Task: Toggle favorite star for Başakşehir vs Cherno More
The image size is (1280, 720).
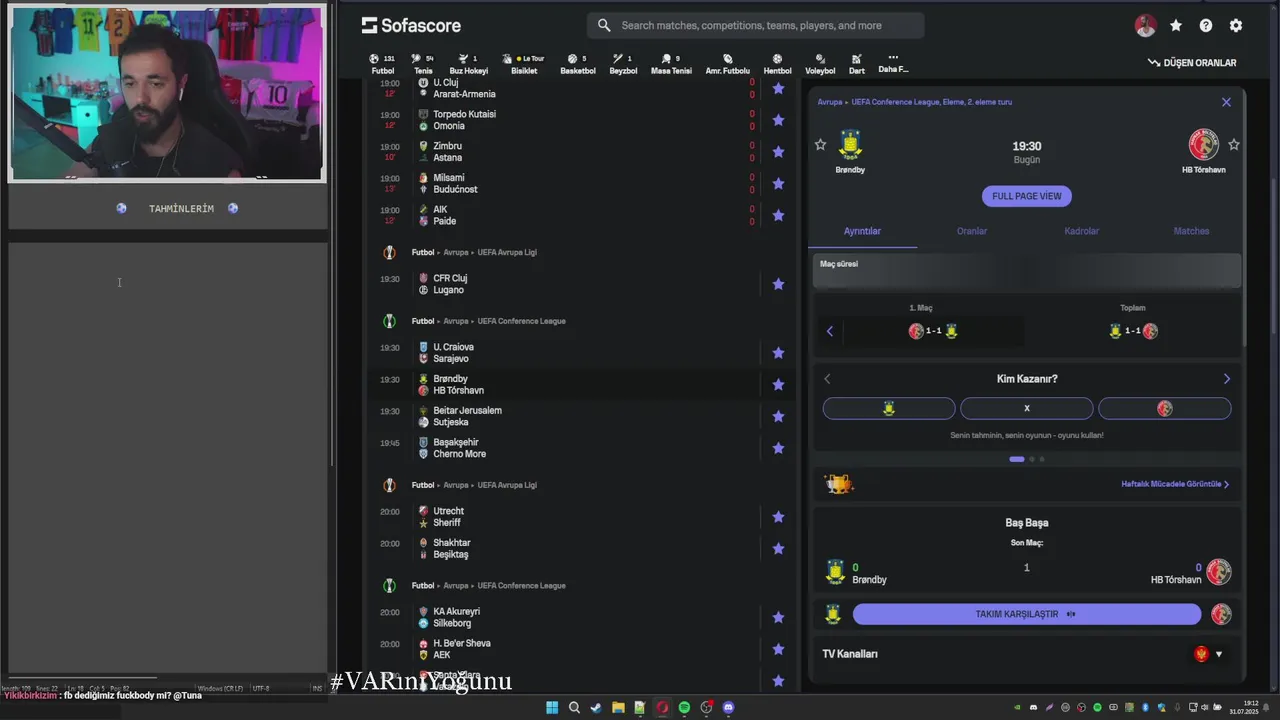Action: (x=778, y=448)
